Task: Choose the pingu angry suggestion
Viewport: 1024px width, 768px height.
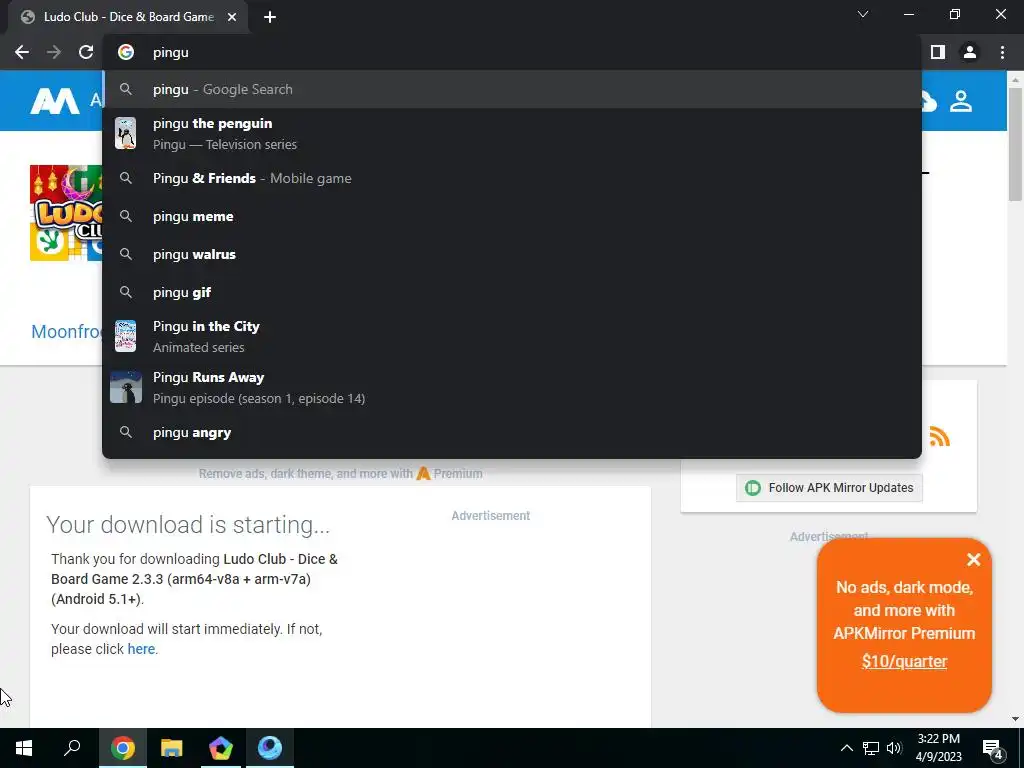Action: [x=512, y=432]
